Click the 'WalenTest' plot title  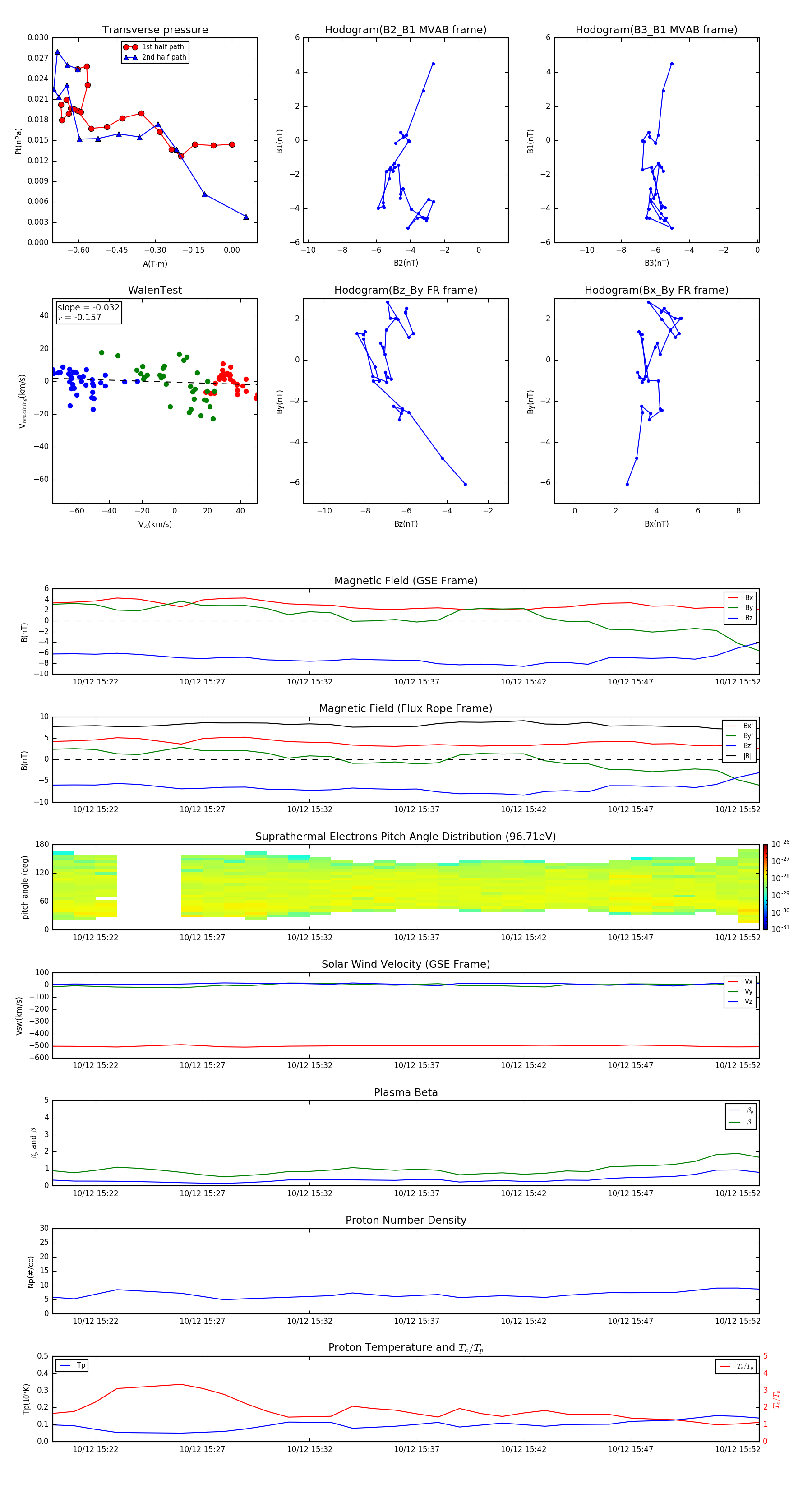click(x=155, y=290)
